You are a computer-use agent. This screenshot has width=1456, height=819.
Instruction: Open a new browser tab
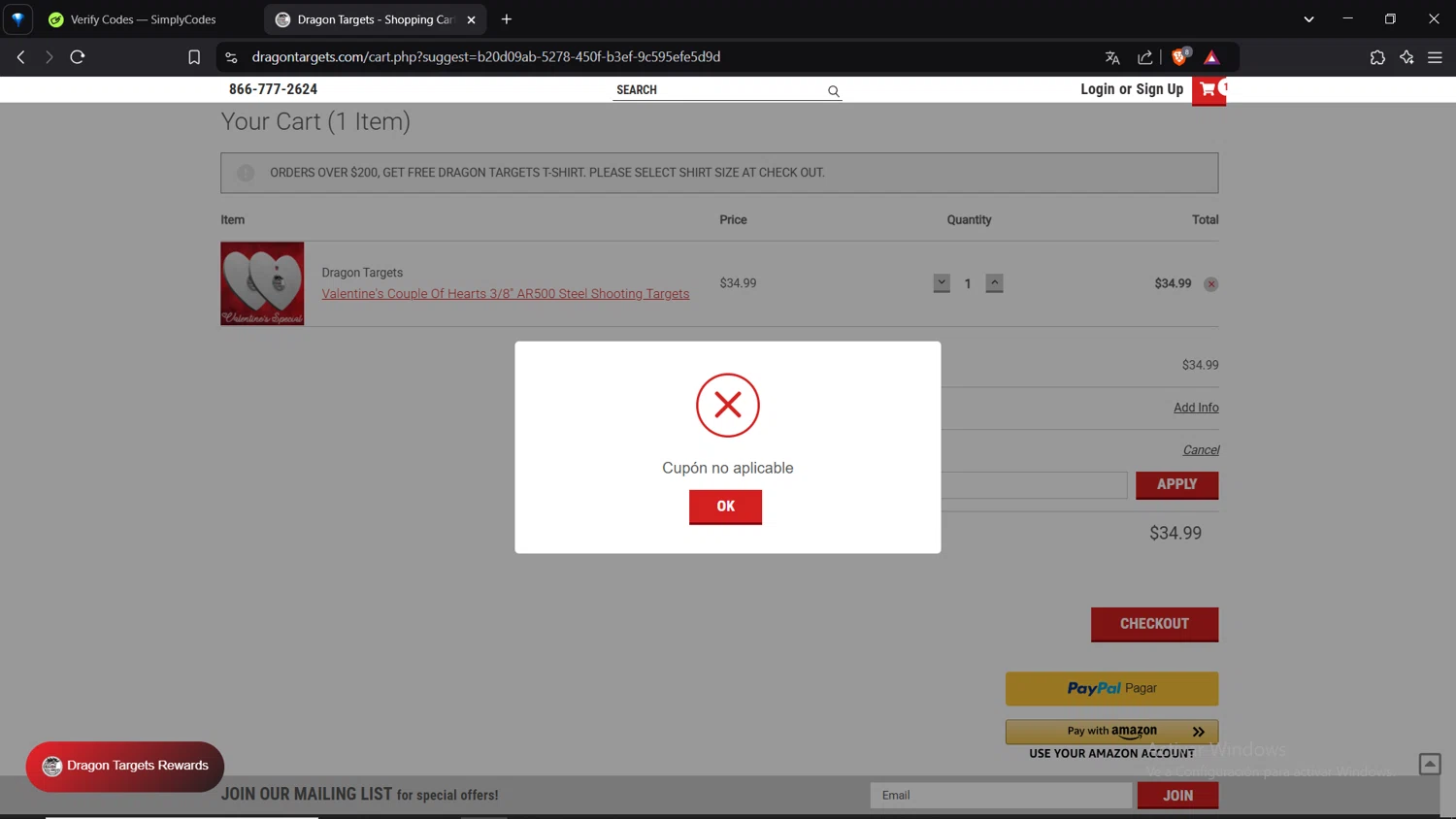pos(506,19)
